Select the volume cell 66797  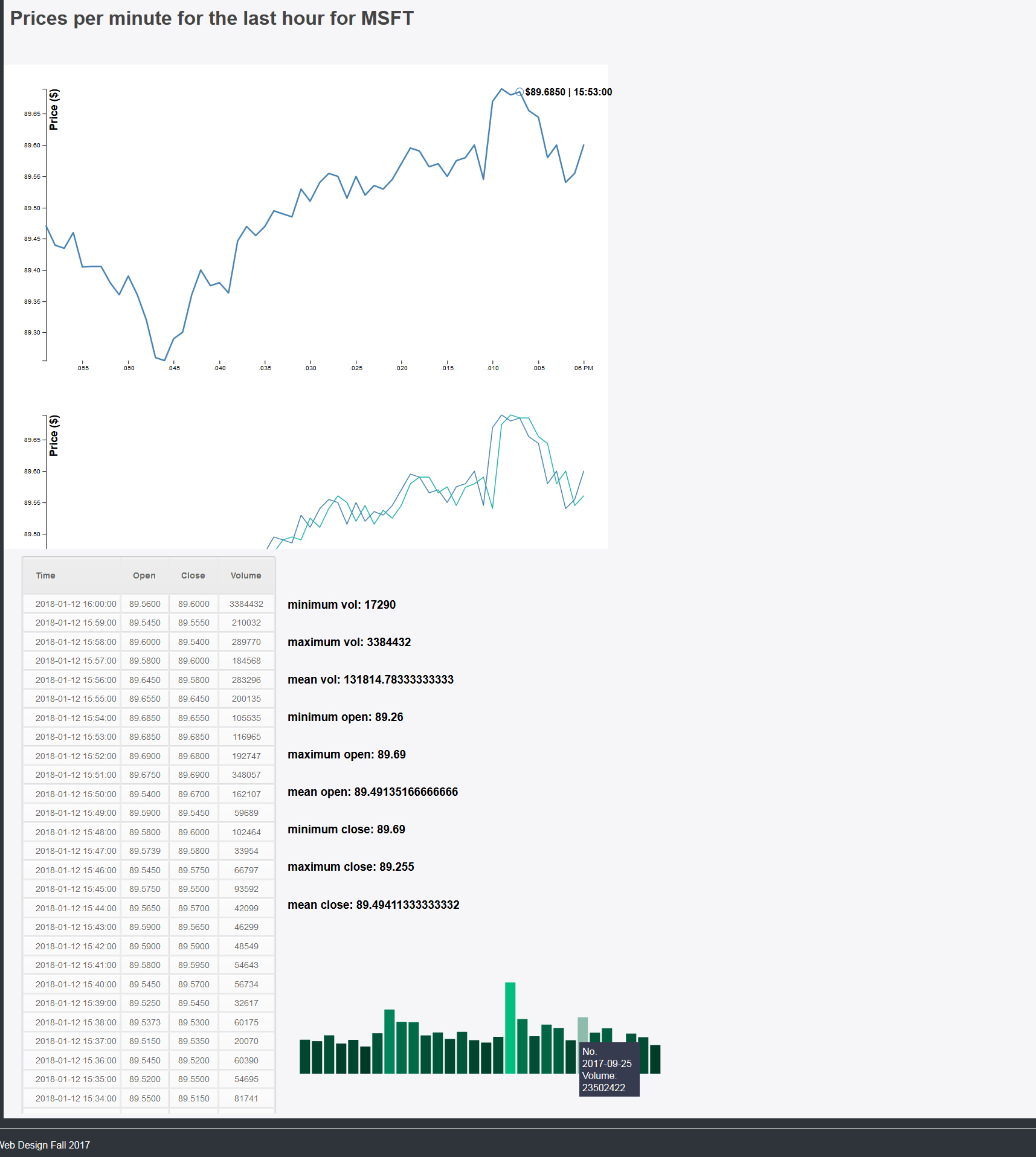tap(246, 870)
